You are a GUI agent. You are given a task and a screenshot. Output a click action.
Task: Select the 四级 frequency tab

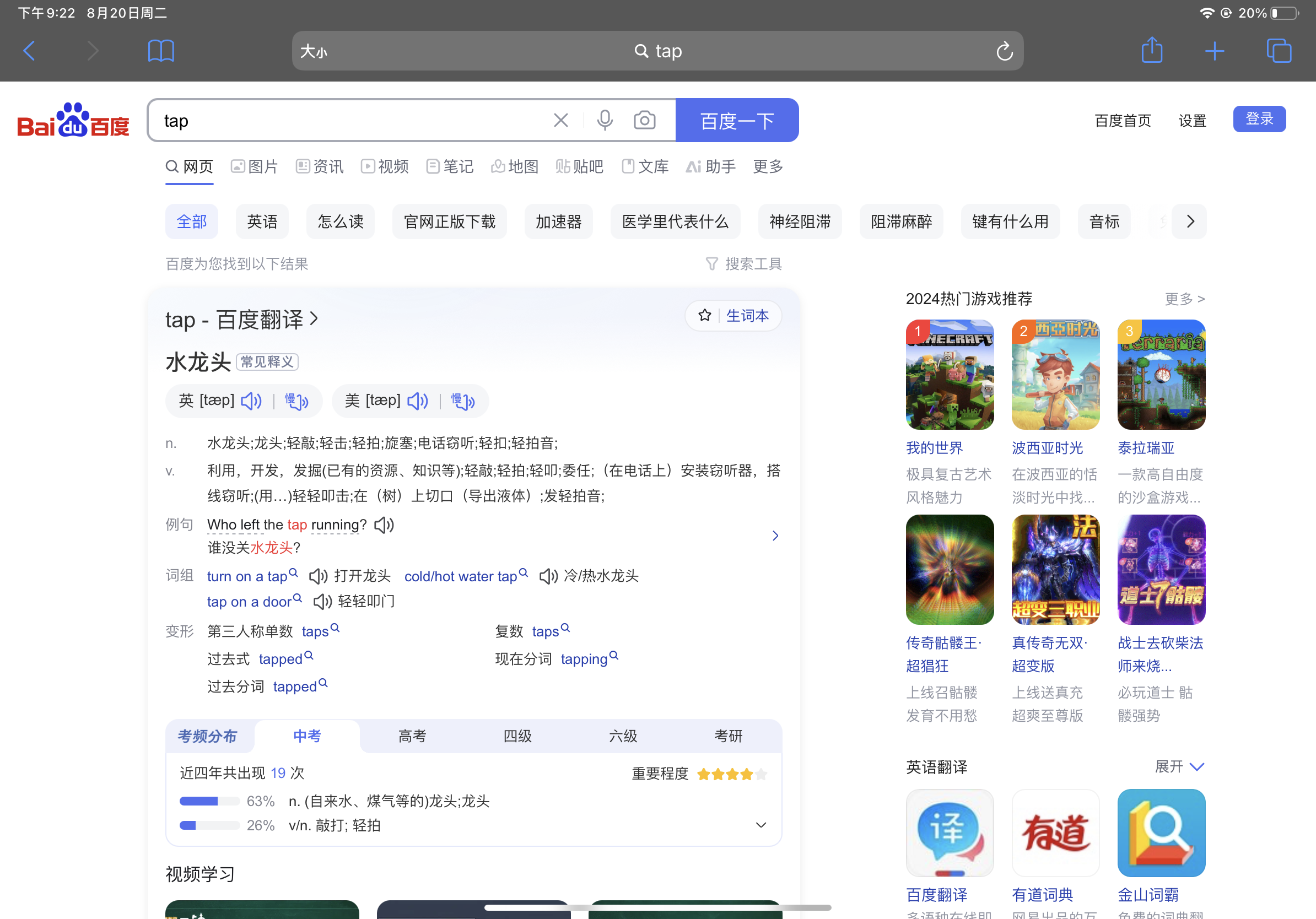[x=517, y=736]
